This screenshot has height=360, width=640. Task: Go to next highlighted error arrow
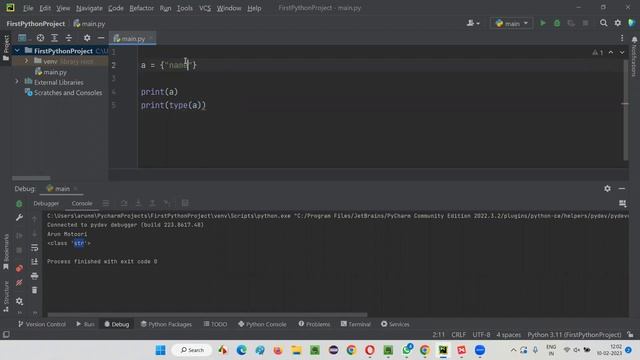pyautogui.click(x=622, y=52)
